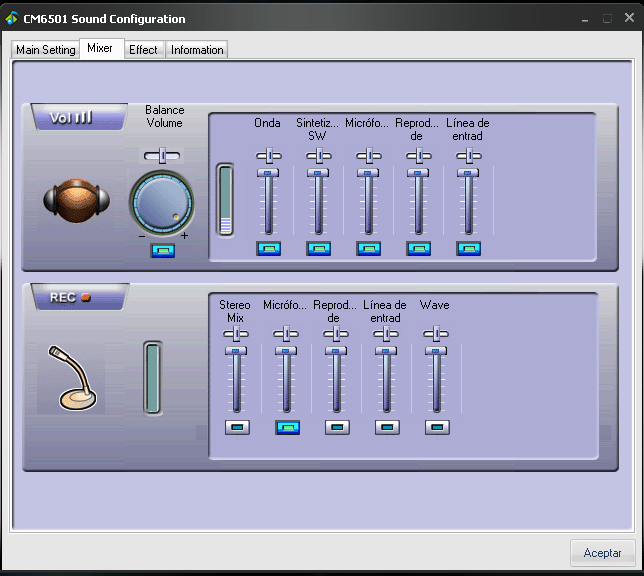Click the Onda volume fader handle

coord(268,173)
